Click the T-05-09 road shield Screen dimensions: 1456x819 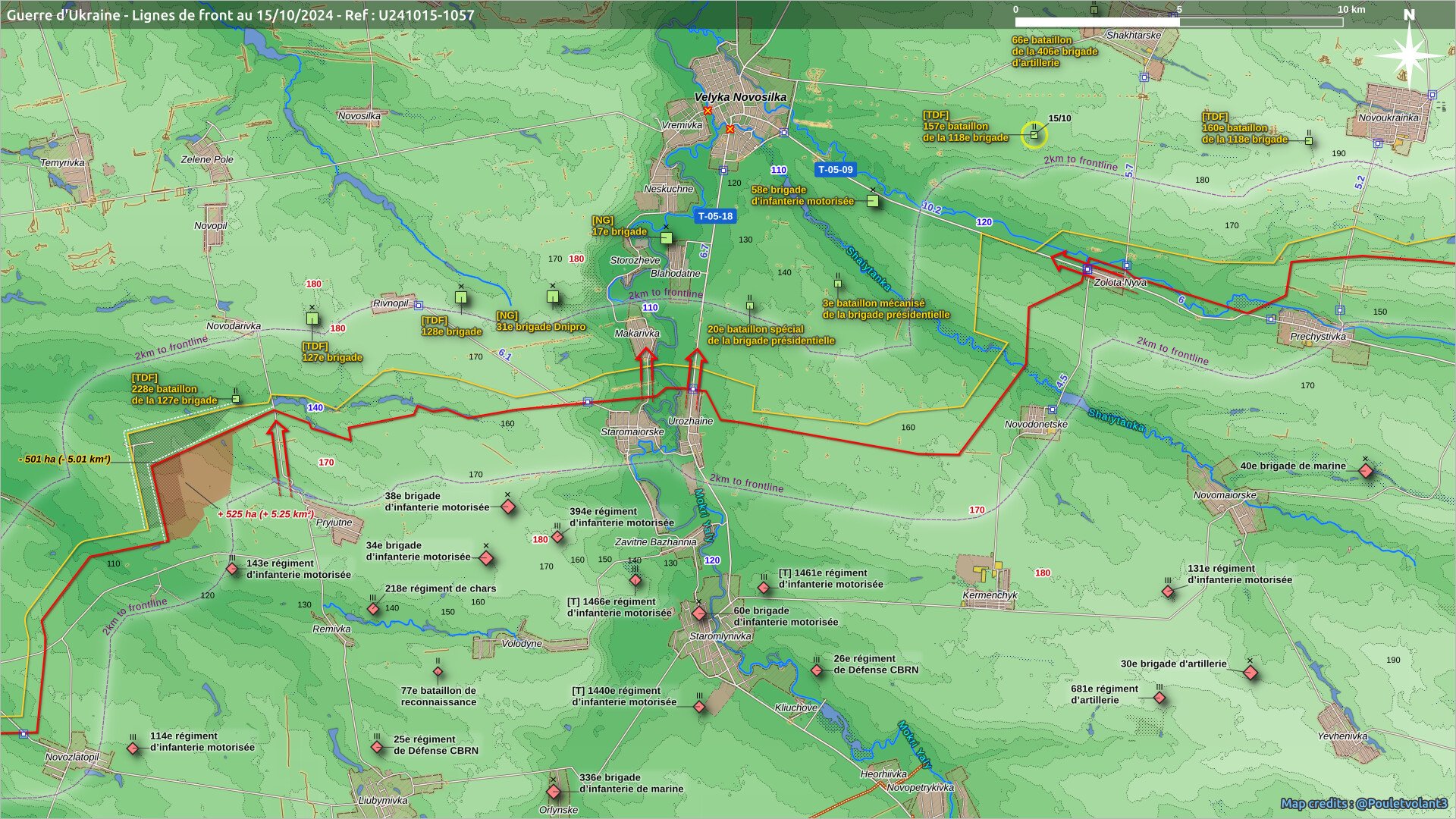(x=835, y=170)
